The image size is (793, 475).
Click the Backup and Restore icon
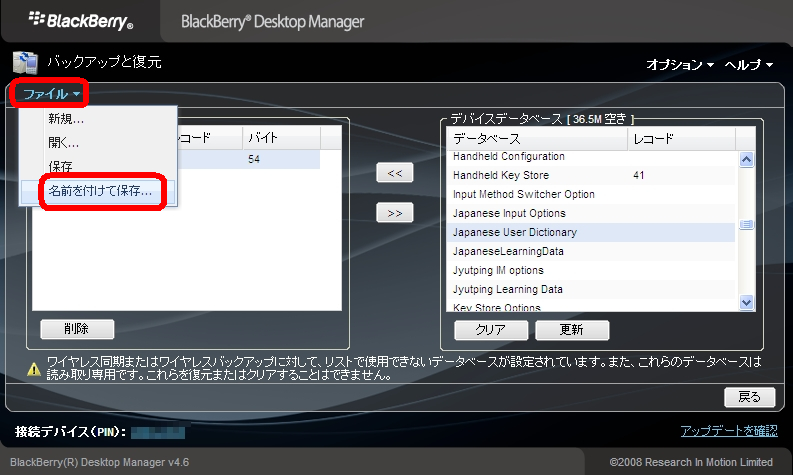(25, 63)
